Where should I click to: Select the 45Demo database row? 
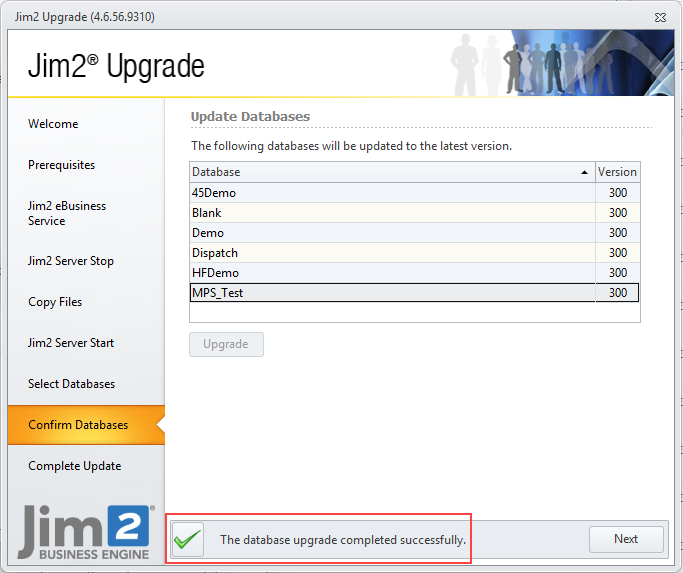coord(414,193)
